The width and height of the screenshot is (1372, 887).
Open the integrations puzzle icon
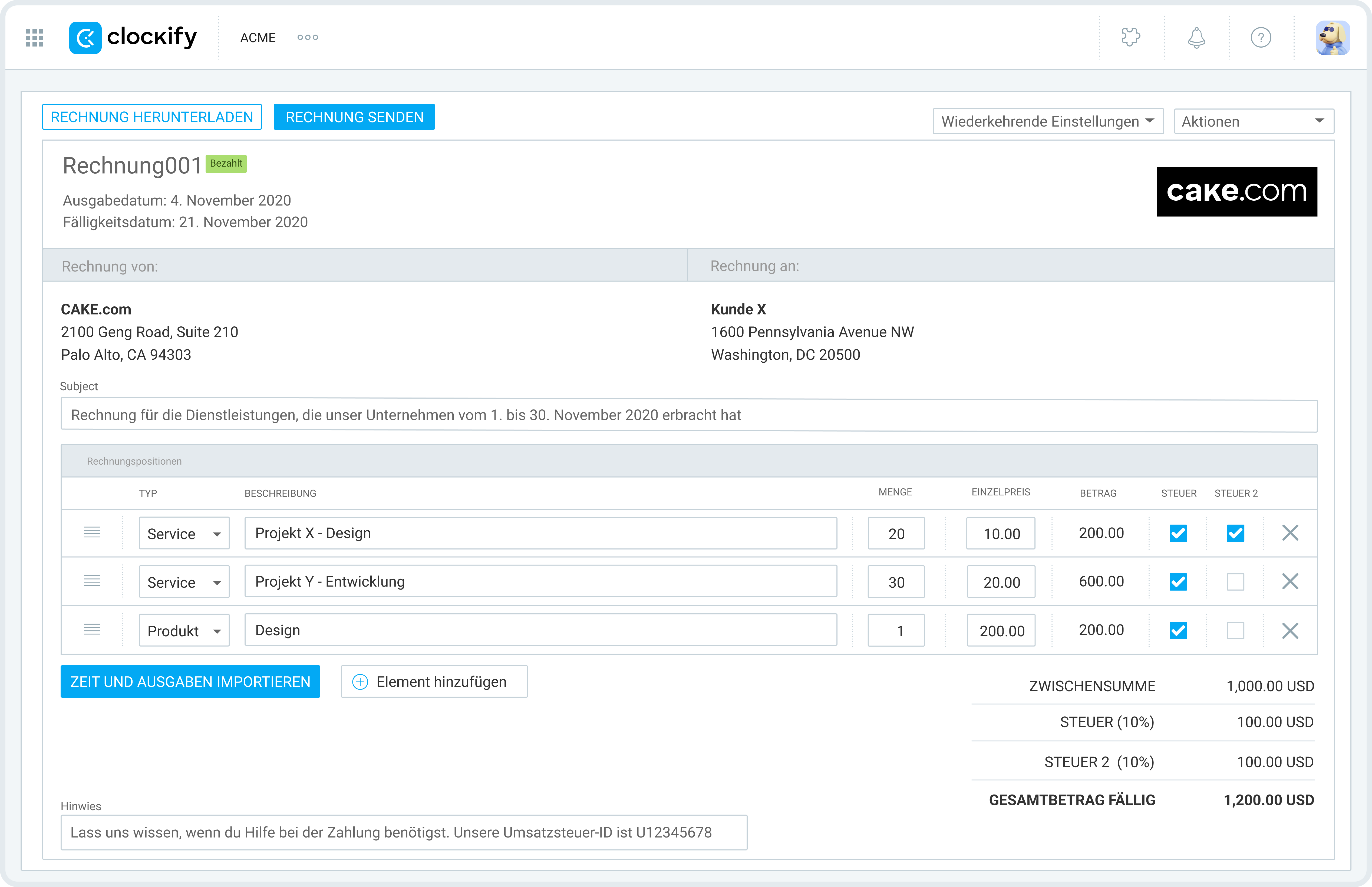(x=1131, y=37)
